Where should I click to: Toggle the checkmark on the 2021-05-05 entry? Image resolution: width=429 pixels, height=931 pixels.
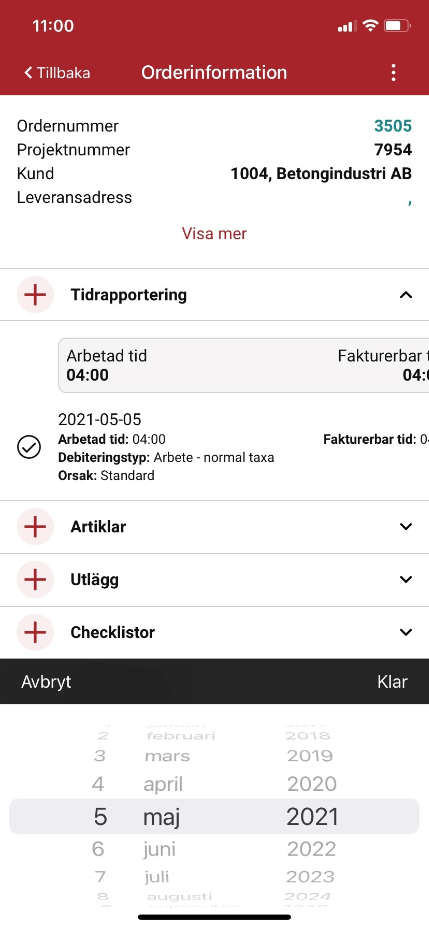28,447
